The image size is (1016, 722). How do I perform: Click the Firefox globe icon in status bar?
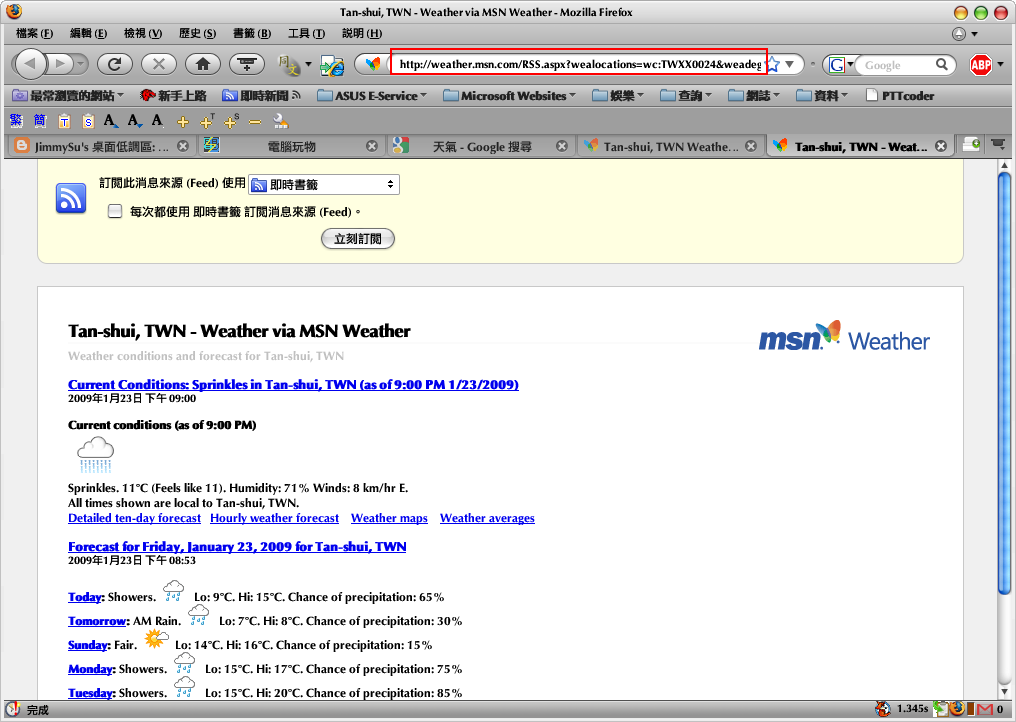958,708
